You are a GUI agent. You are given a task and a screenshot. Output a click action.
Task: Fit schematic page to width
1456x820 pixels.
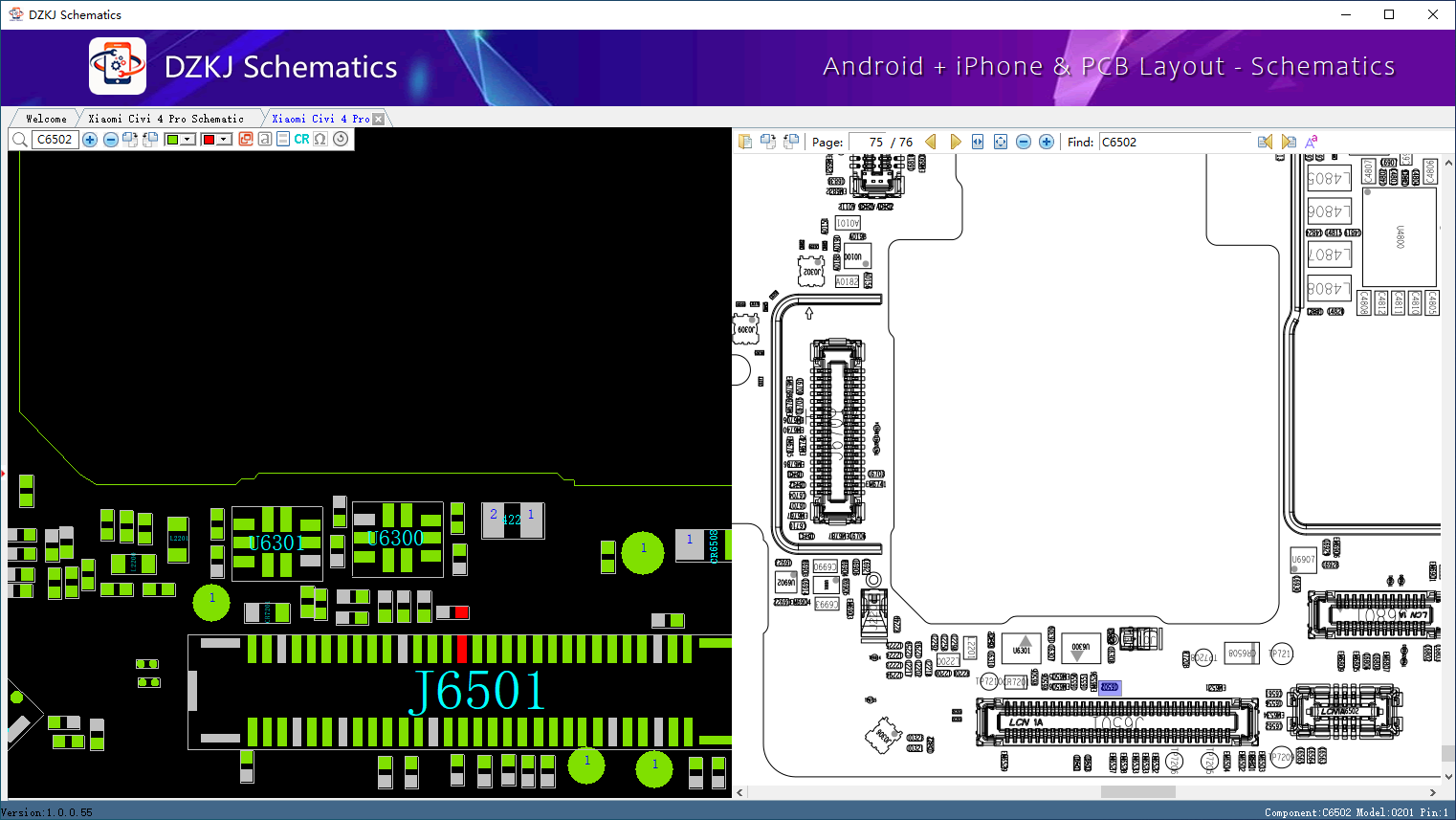978,142
